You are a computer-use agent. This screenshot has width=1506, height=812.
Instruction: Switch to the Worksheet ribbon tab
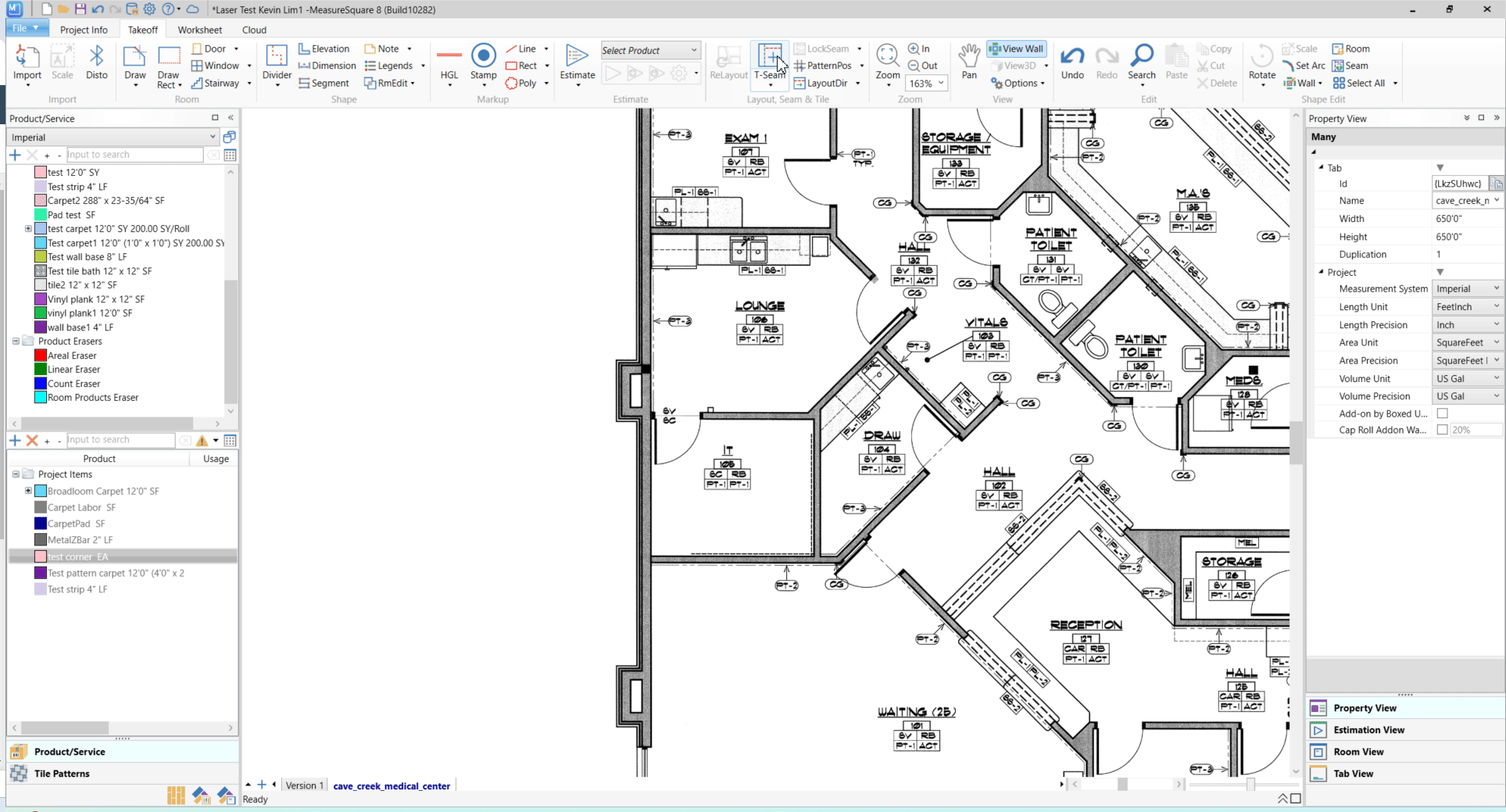(199, 30)
